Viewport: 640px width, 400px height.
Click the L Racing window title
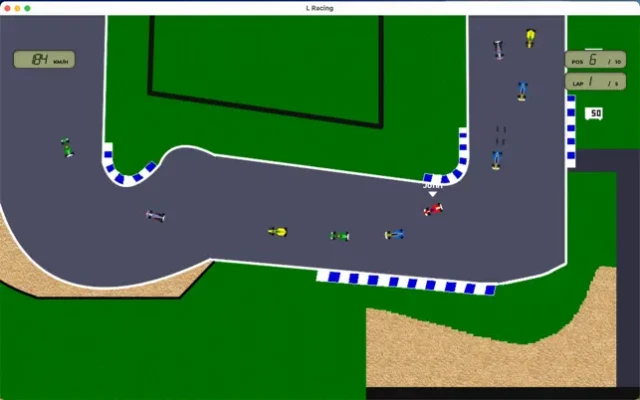pos(320,7)
